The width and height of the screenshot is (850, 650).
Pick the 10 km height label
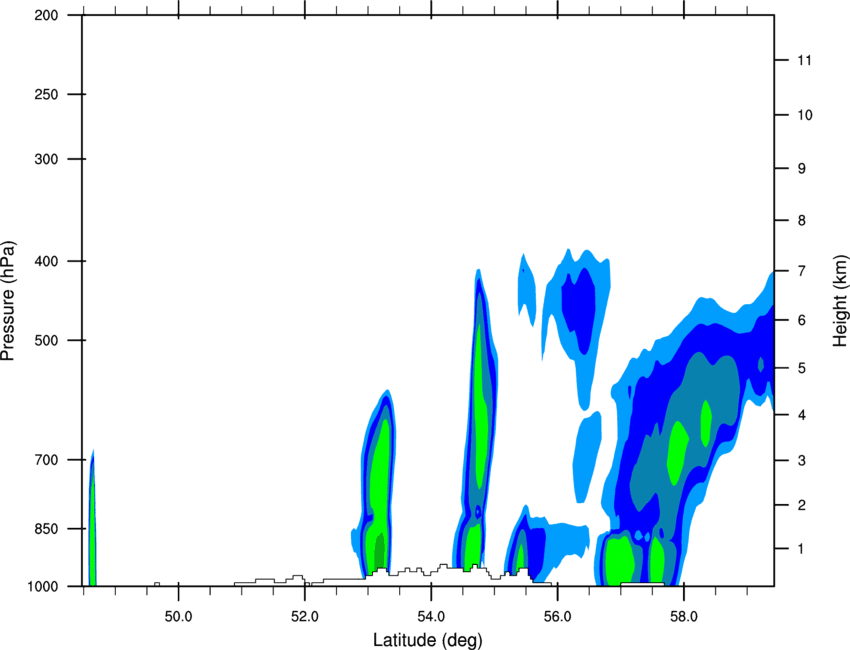pyautogui.click(x=805, y=115)
